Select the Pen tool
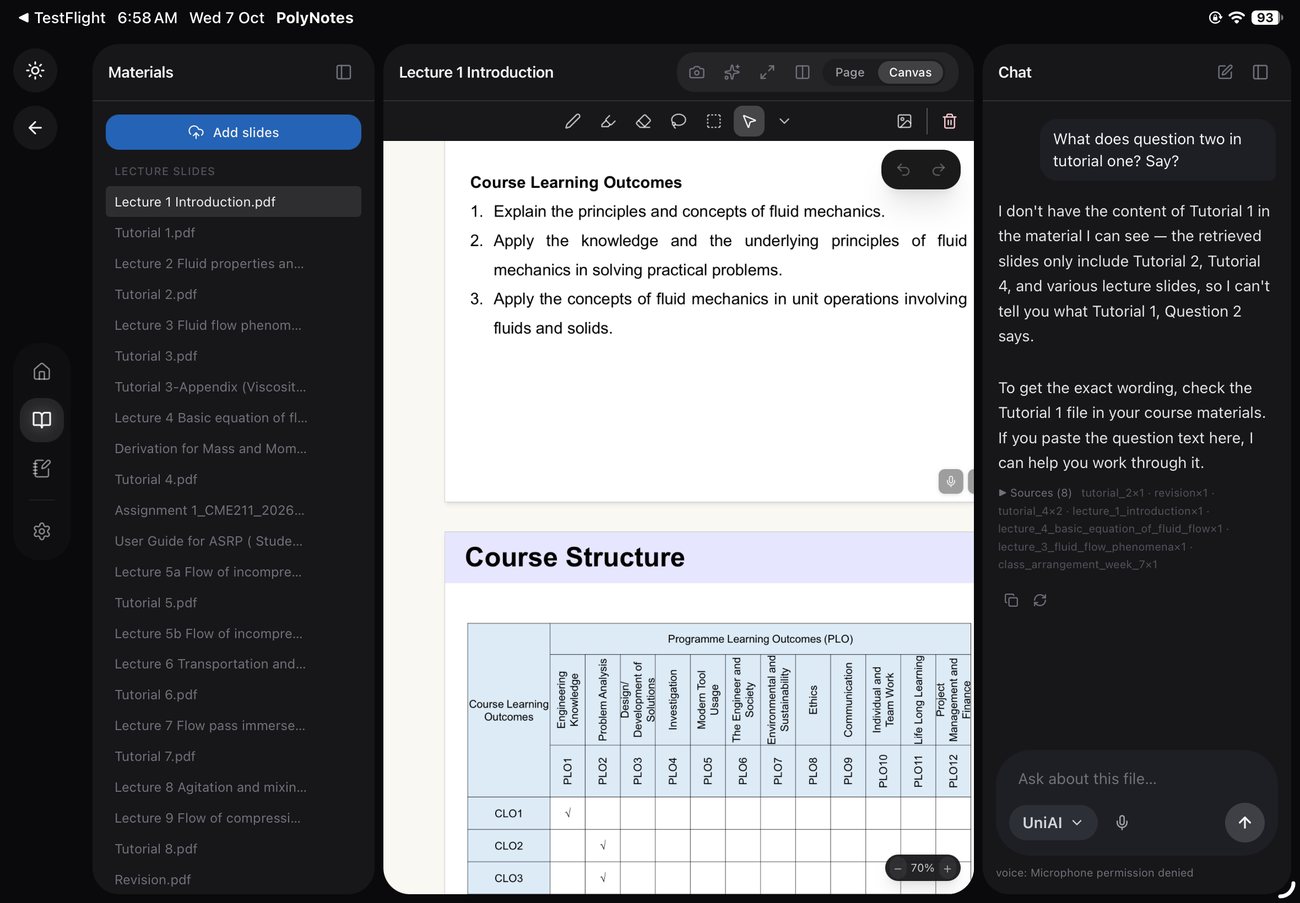The image size is (1300, 903). (x=573, y=121)
